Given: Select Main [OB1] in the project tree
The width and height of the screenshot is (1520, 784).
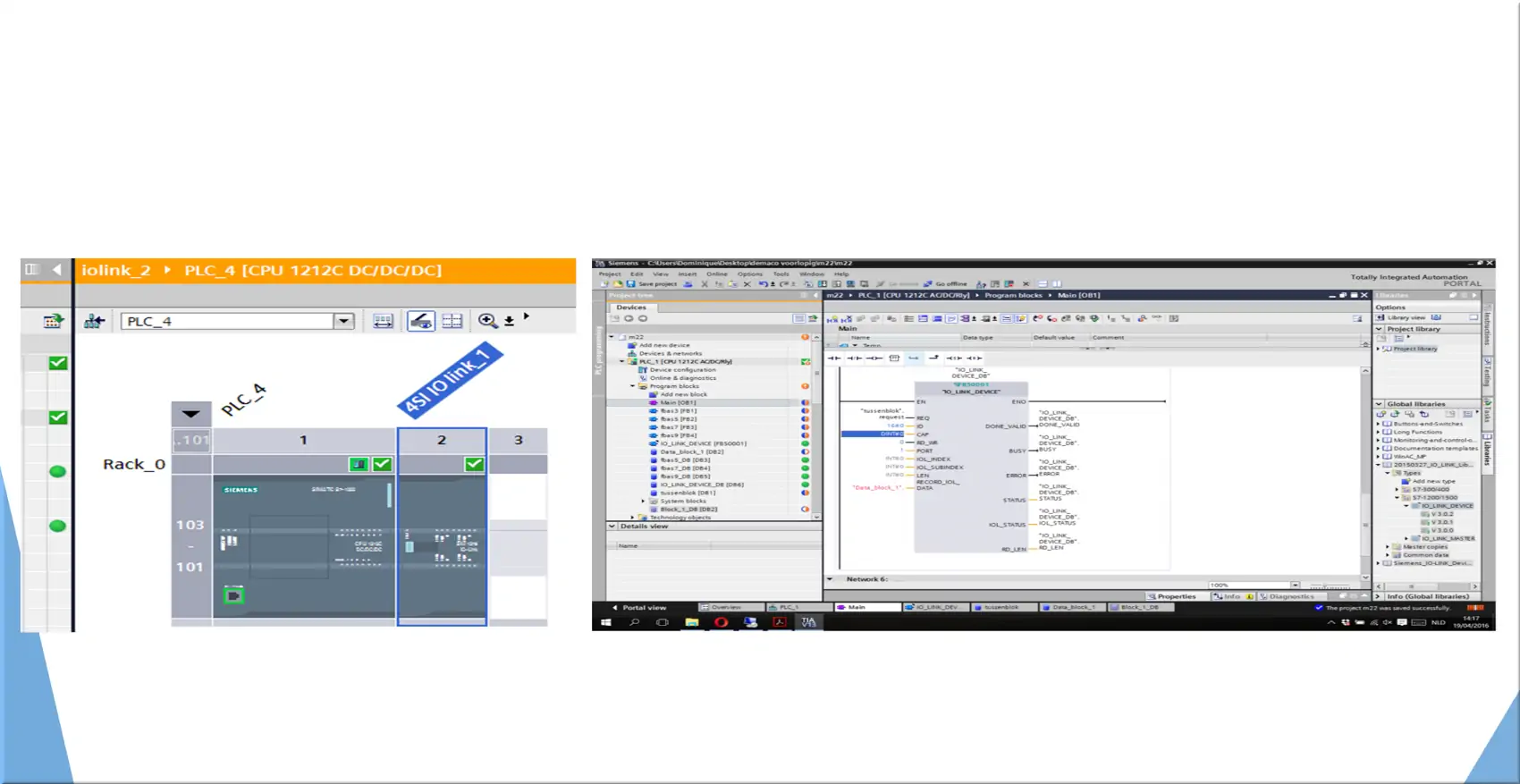Looking at the screenshot, I should [678, 402].
